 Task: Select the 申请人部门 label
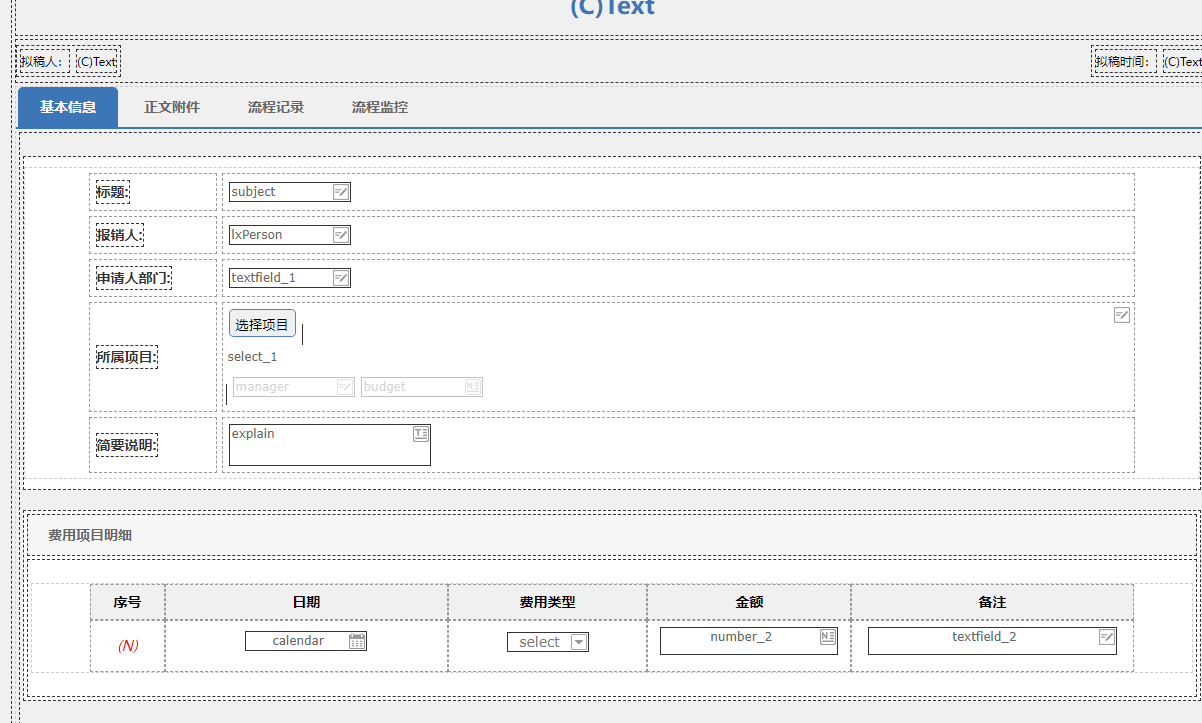tap(134, 278)
